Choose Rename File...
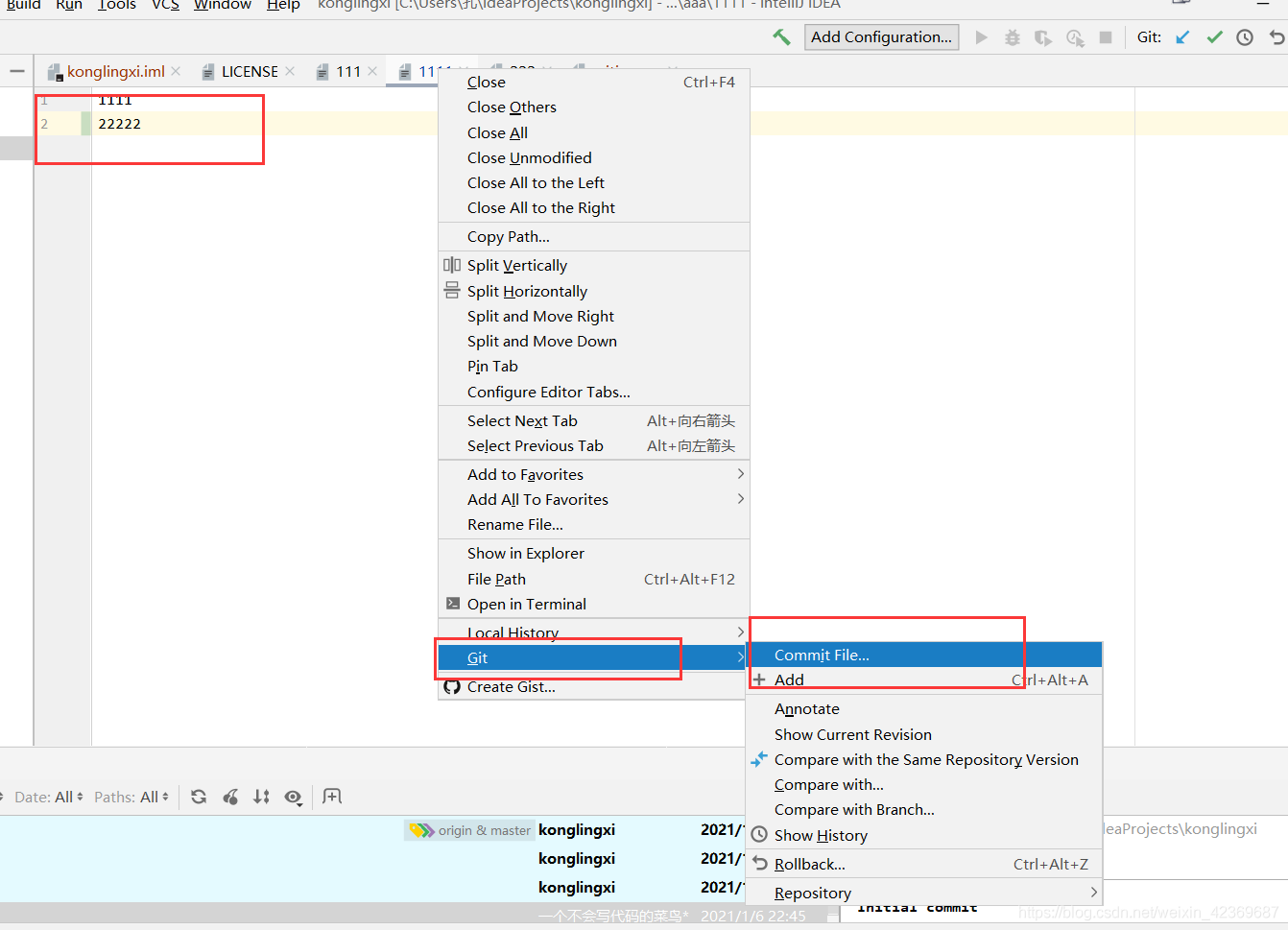Viewport: 1288px width, 930px height. point(593,524)
